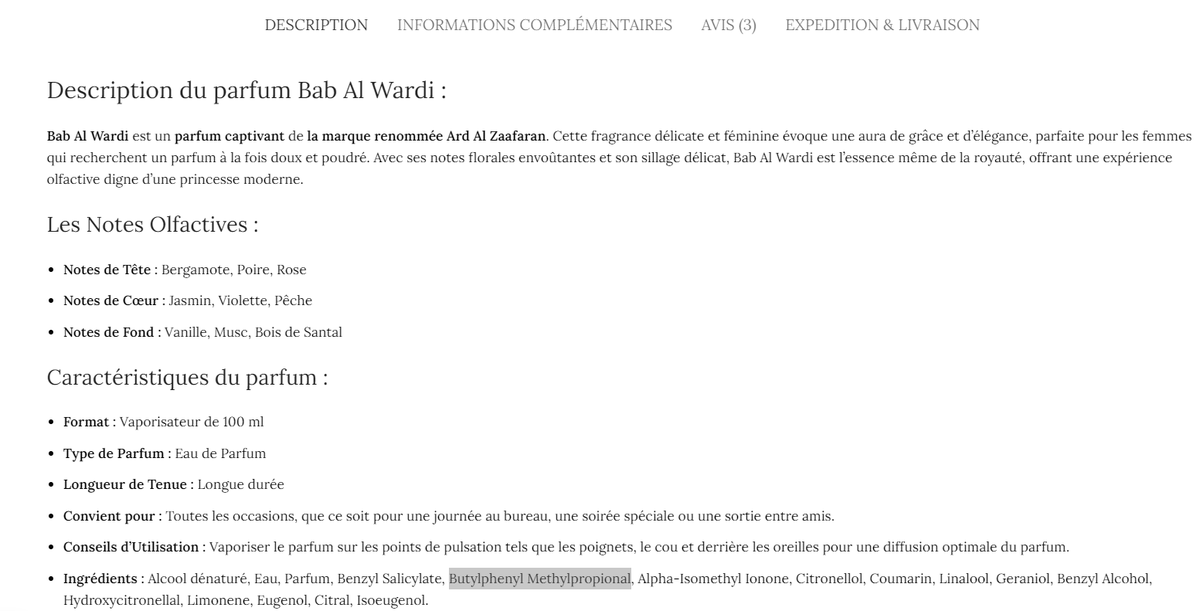Click the value 'Longue durée'

240,485
